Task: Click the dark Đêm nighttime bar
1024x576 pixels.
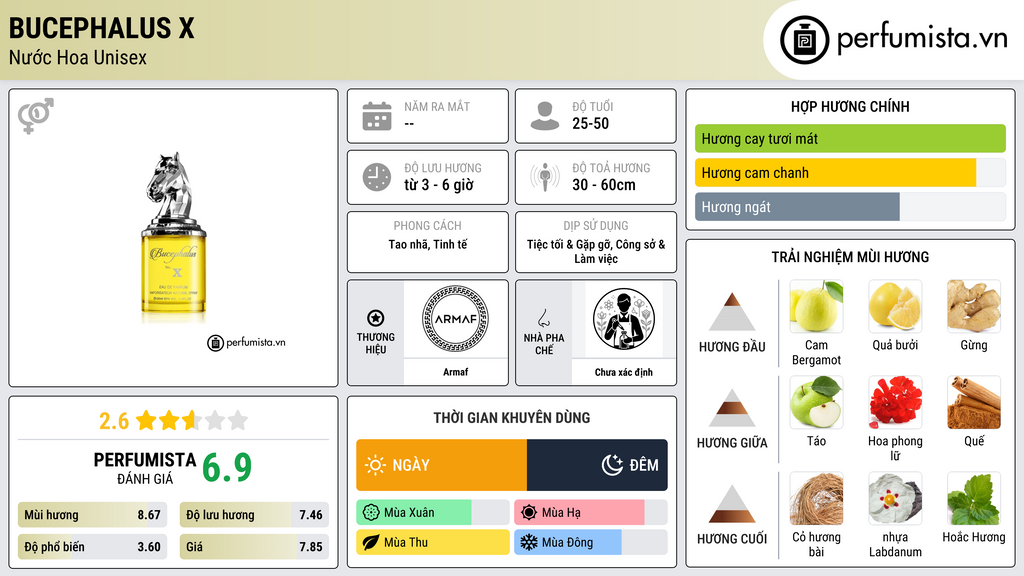Action: point(598,465)
